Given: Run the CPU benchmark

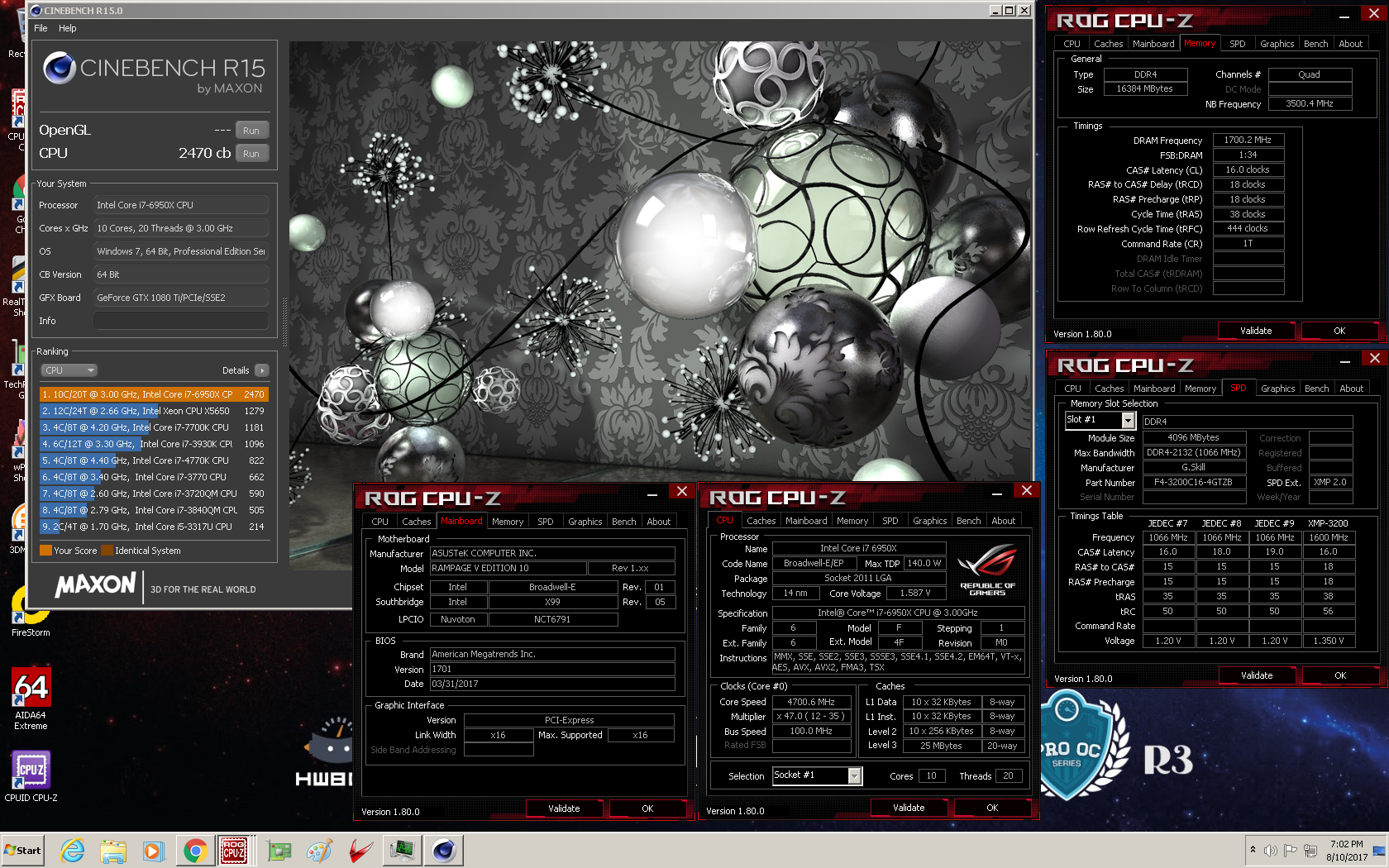Looking at the screenshot, I should tap(251, 154).
